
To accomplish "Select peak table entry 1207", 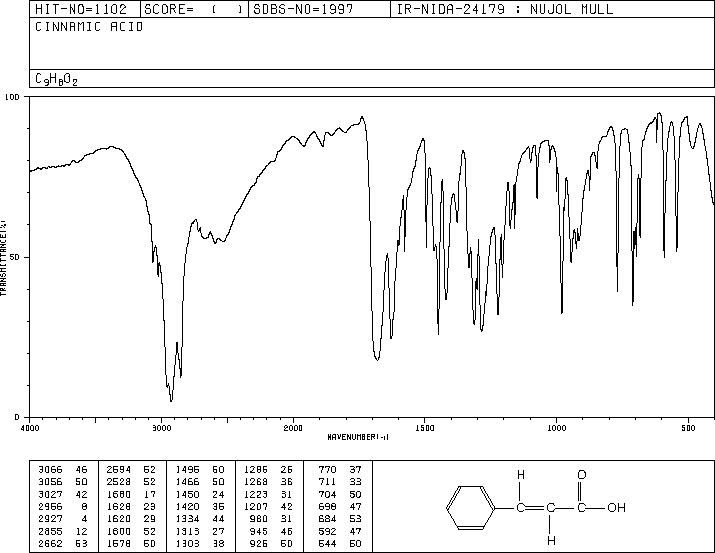I will (x=256, y=506).
